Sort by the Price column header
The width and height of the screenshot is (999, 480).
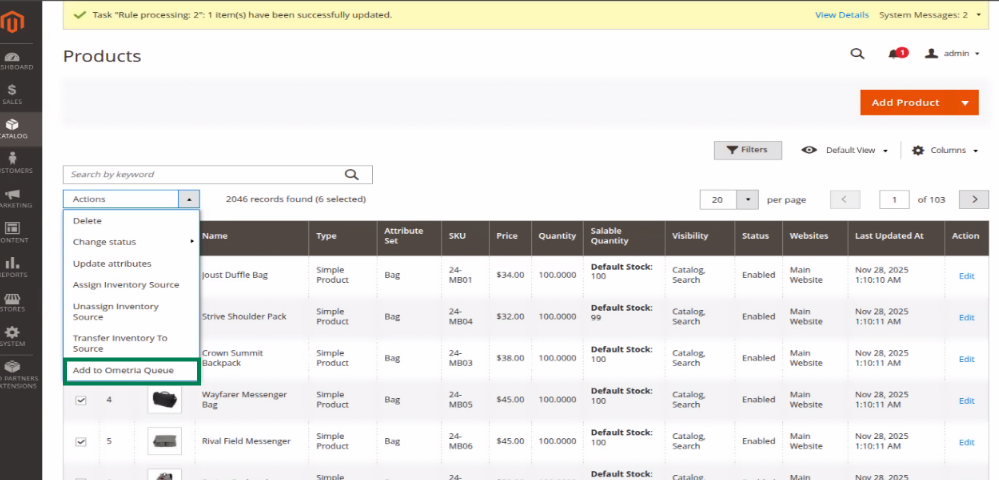tap(510, 236)
